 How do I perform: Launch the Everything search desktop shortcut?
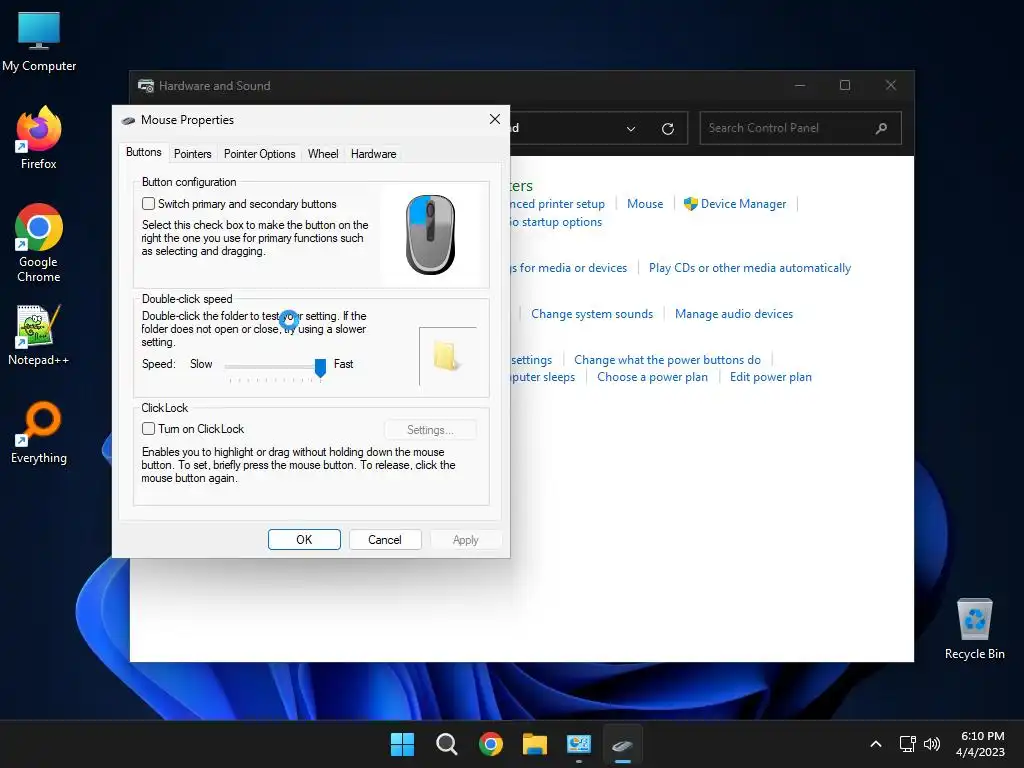coord(39,432)
